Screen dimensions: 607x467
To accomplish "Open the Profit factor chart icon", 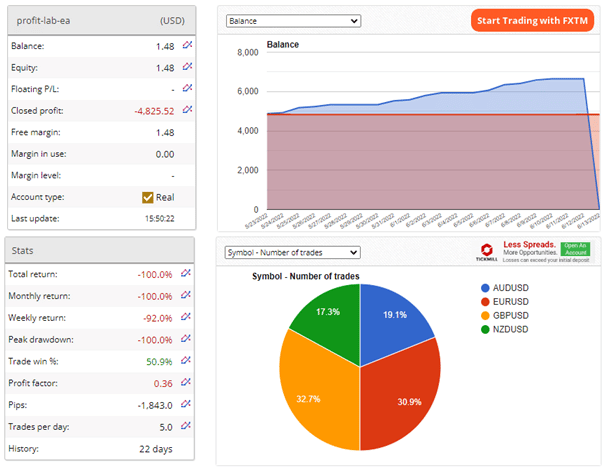I will pos(187,383).
